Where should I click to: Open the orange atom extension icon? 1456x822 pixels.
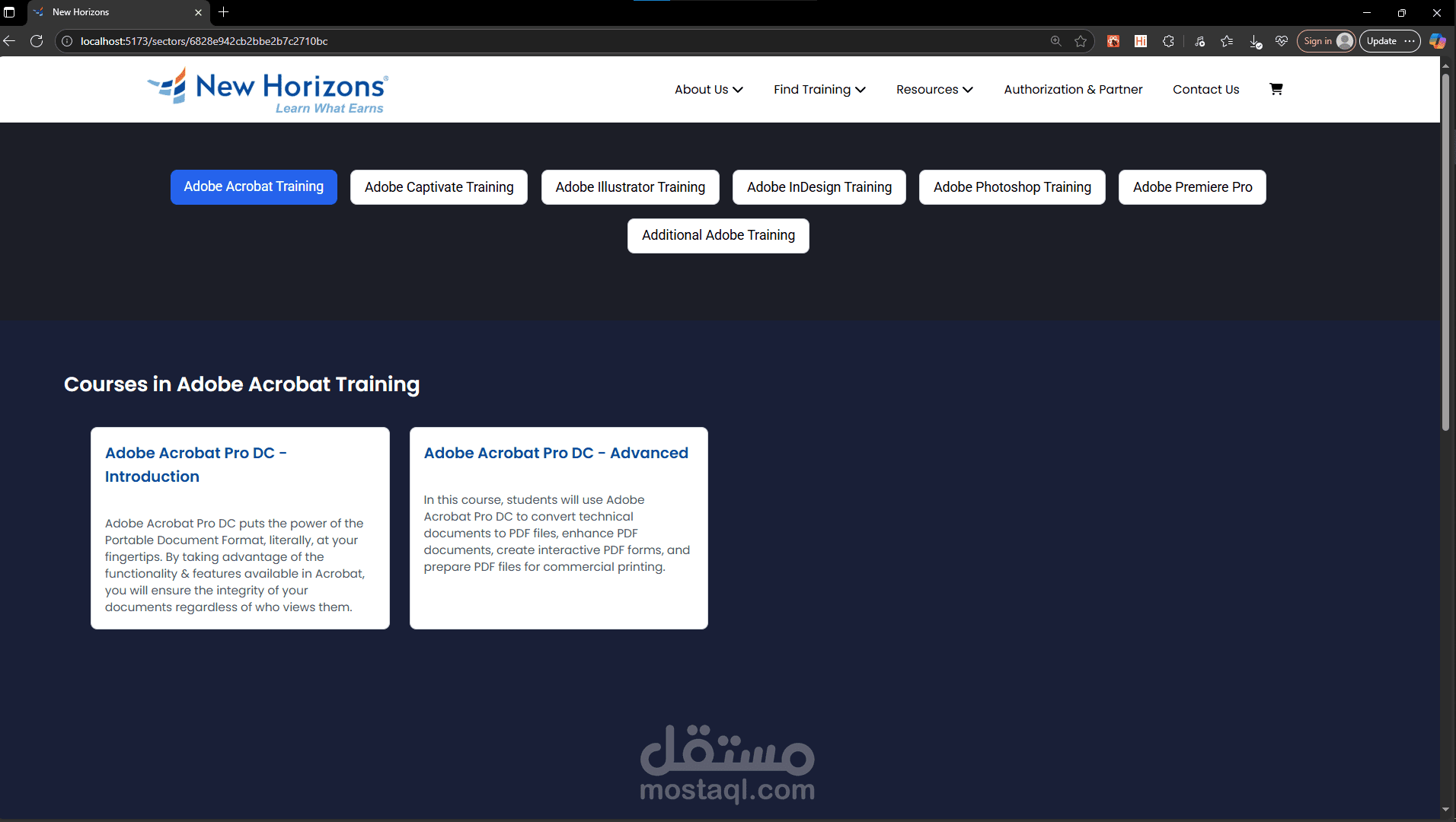(x=1113, y=41)
